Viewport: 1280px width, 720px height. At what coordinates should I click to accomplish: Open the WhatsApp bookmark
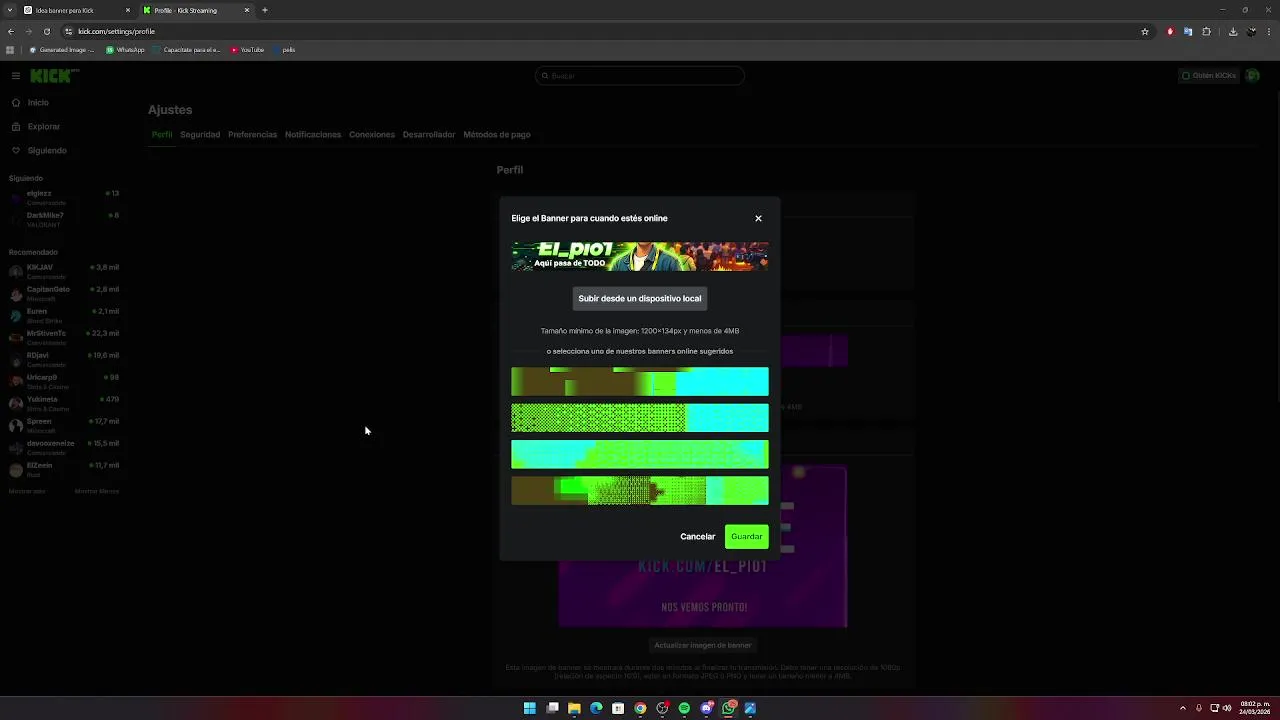[x=125, y=49]
